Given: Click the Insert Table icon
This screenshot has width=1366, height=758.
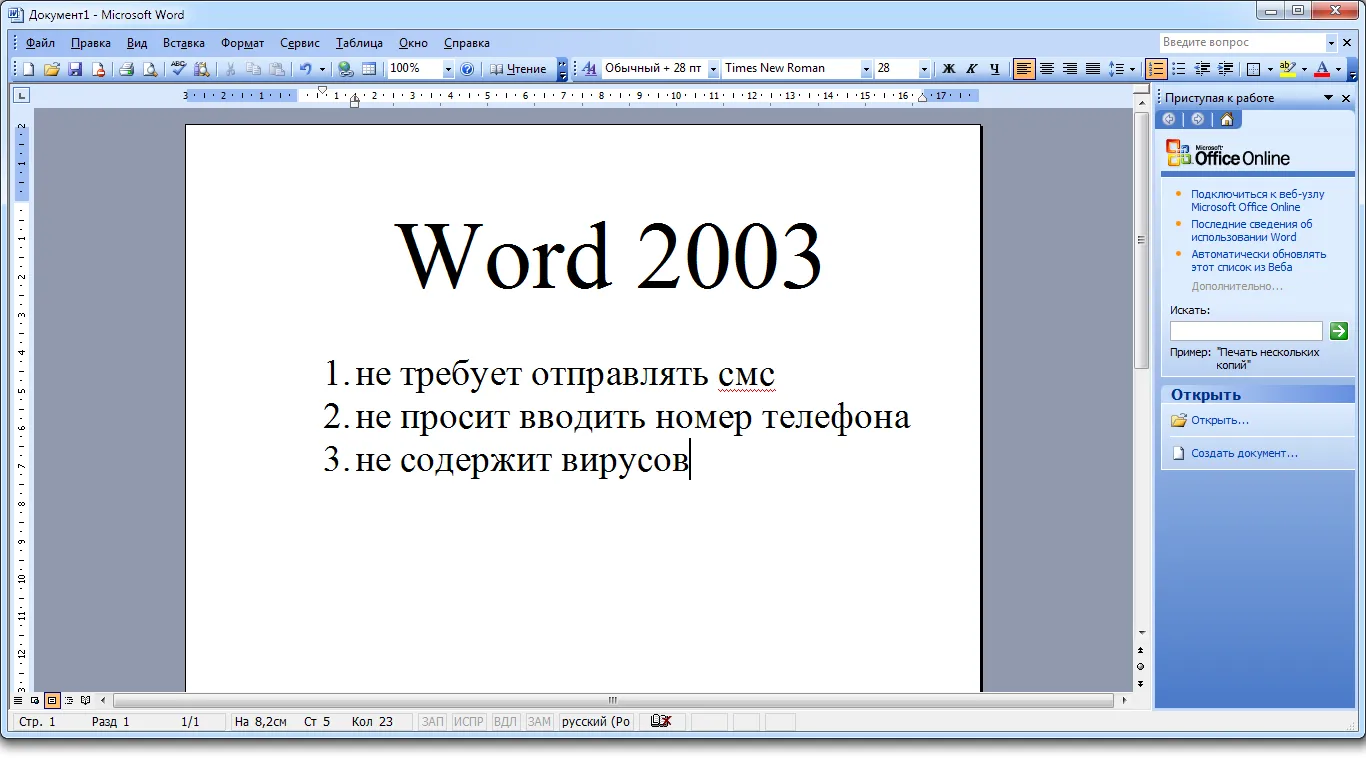Looking at the screenshot, I should 369,69.
